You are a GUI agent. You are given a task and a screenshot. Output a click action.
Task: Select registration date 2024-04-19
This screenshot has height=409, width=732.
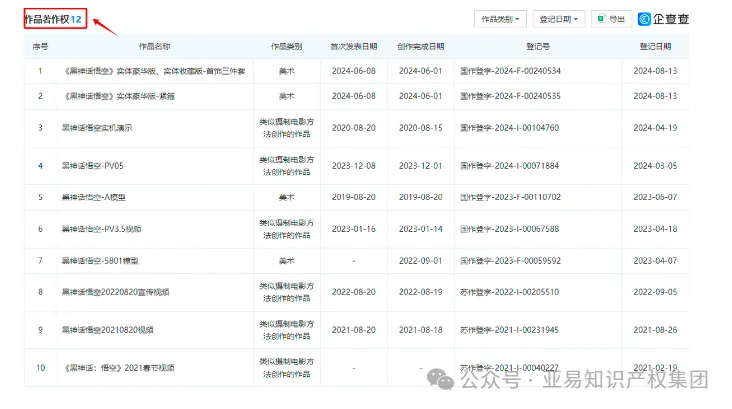pyautogui.click(x=655, y=128)
